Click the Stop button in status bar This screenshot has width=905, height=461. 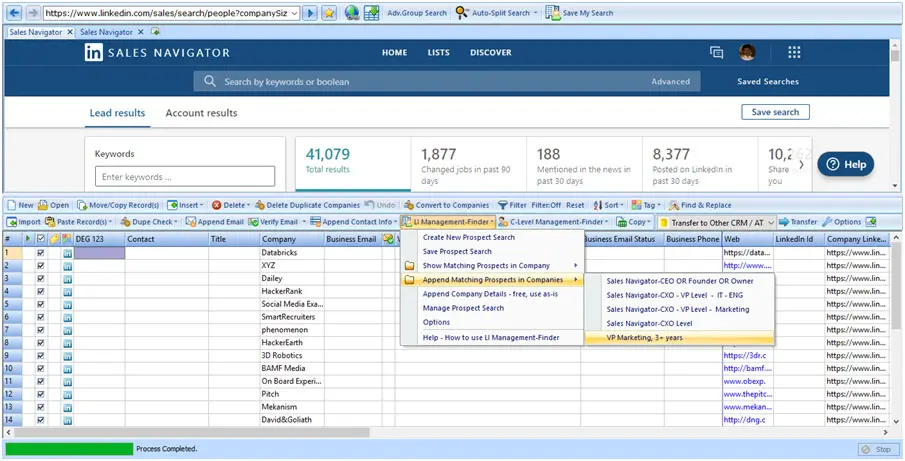click(x=879, y=449)
